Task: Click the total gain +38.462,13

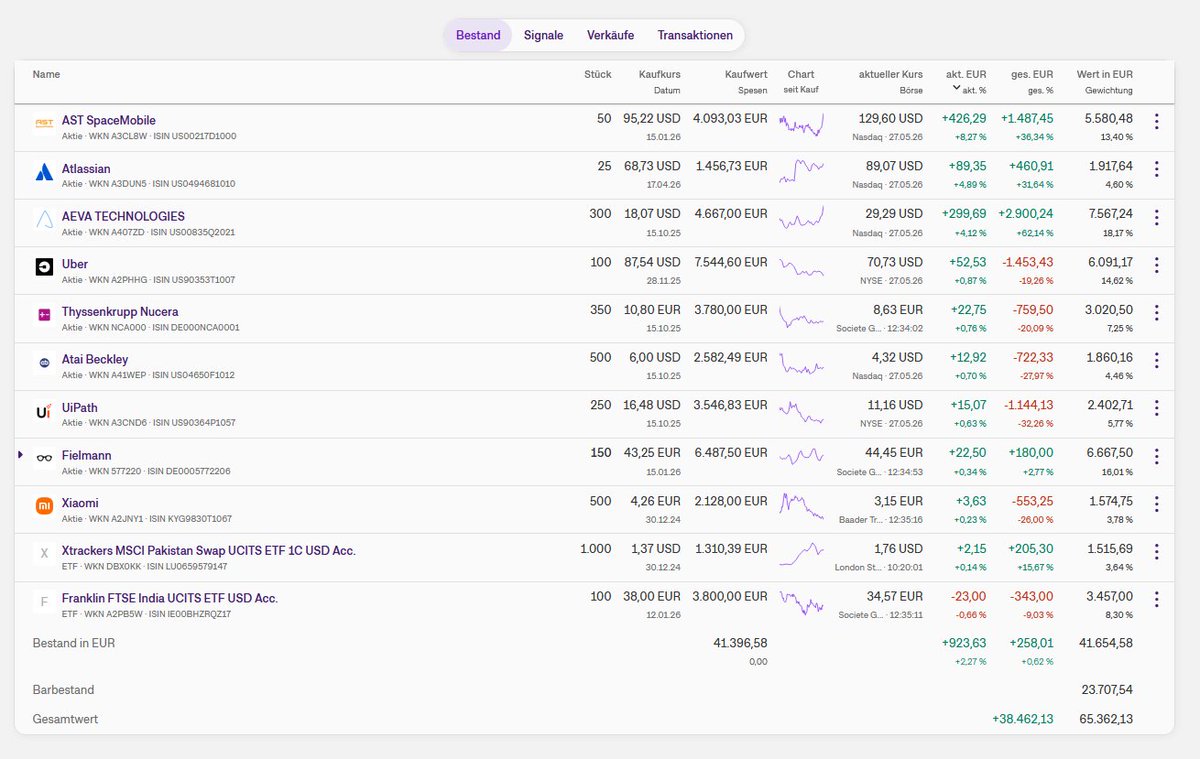Action: [1023, 719]
